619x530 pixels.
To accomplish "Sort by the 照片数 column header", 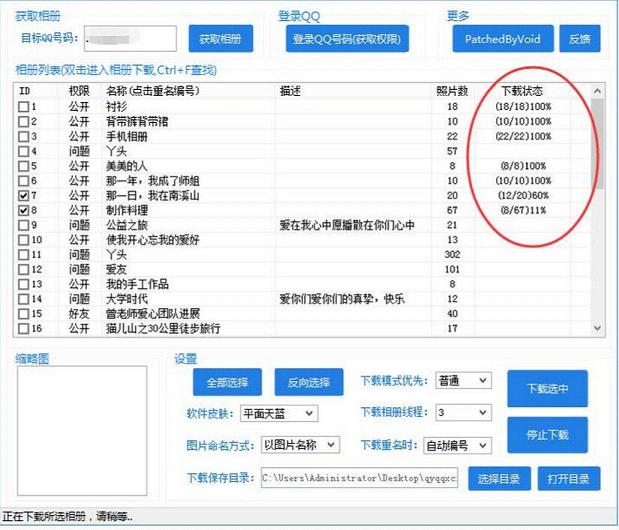I will [452, 91].
